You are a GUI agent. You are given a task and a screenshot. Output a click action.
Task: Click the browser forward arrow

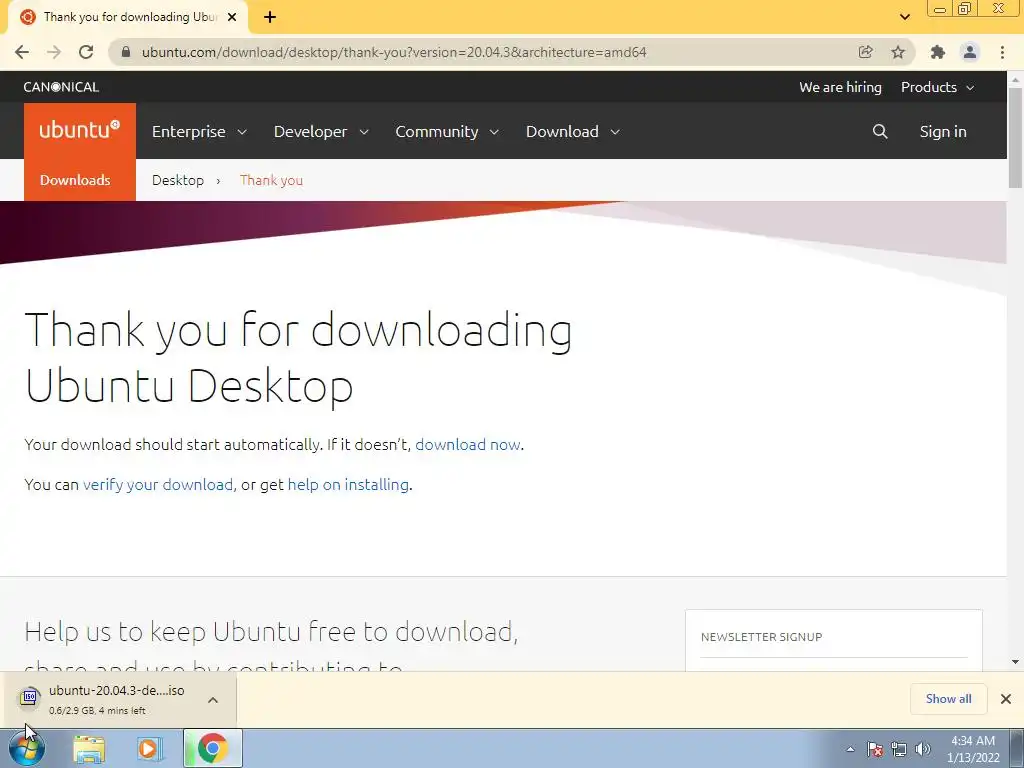point(54,52)
